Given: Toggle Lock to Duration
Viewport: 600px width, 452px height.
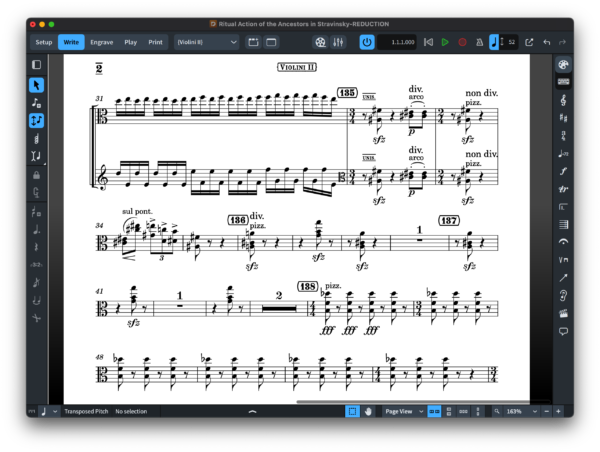Looking at the screenshot, I should (x=36, y=175).
